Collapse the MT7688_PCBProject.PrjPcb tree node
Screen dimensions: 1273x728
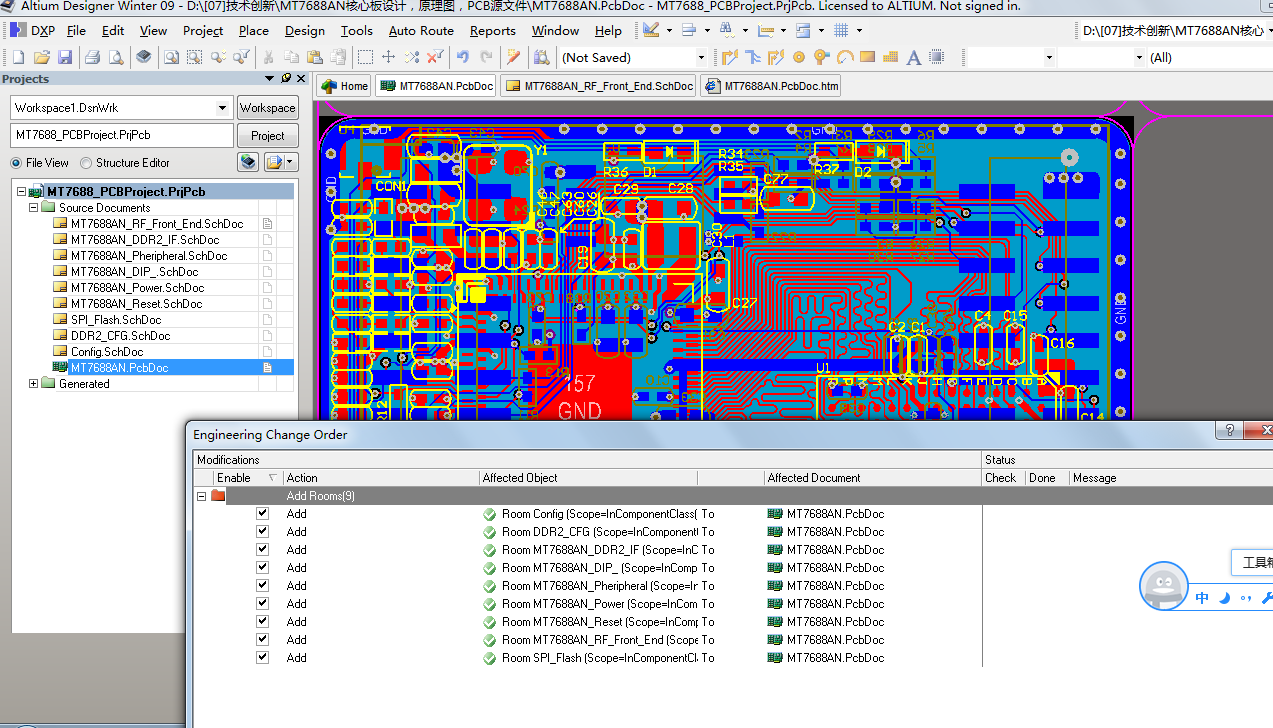21,192
